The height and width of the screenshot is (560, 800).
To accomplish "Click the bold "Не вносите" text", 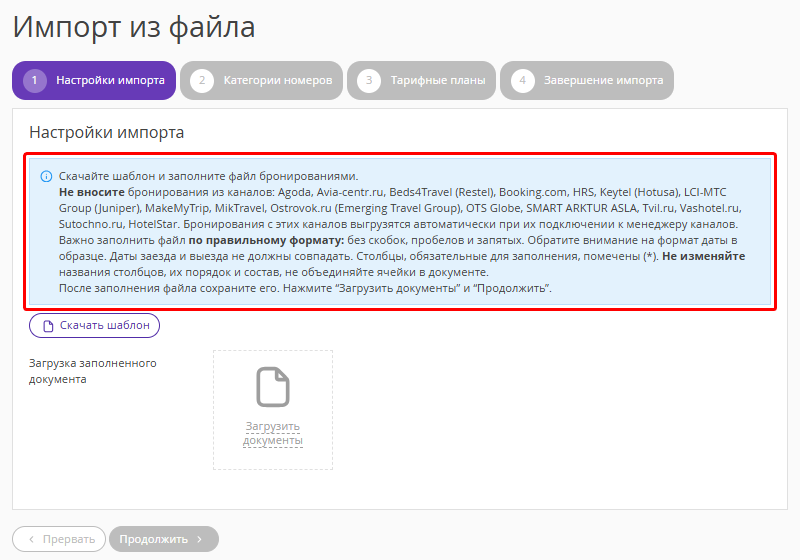I will 92,192.
